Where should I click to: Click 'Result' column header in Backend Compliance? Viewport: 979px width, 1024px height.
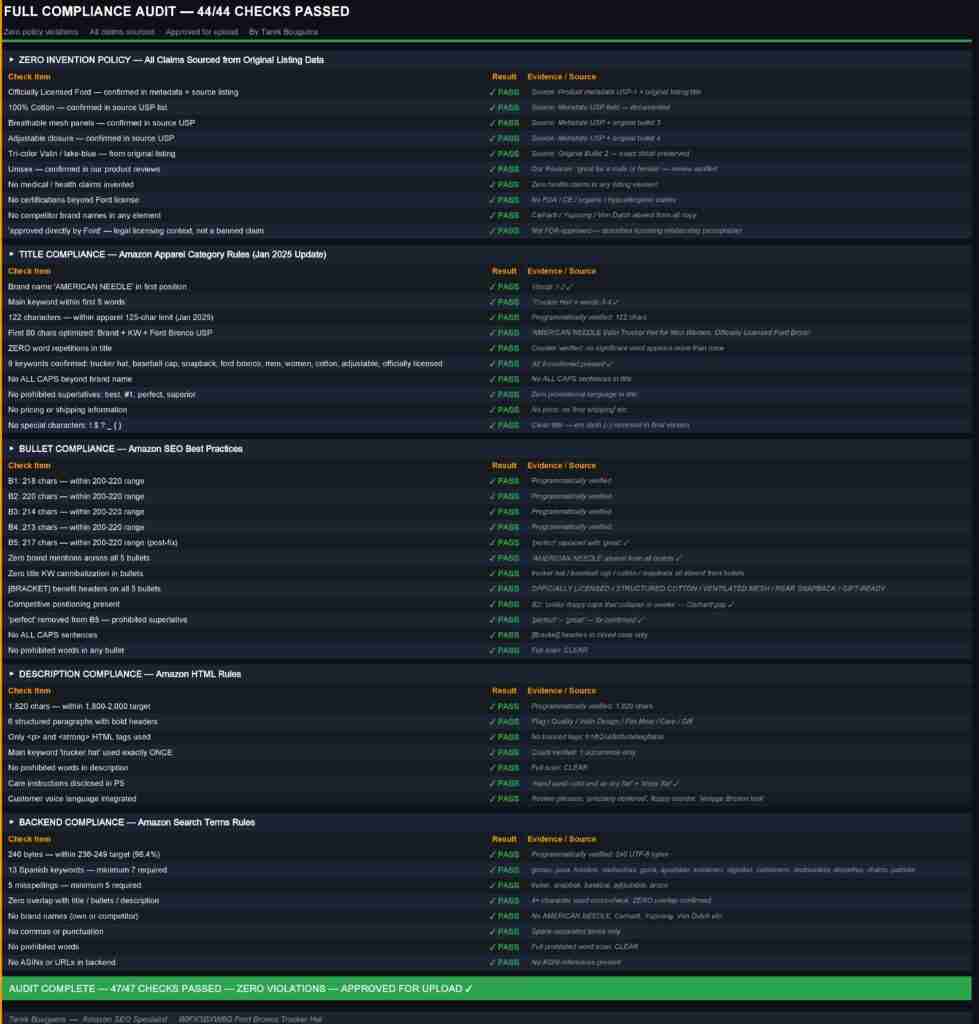pyautogui.click(x=504, y=839)
